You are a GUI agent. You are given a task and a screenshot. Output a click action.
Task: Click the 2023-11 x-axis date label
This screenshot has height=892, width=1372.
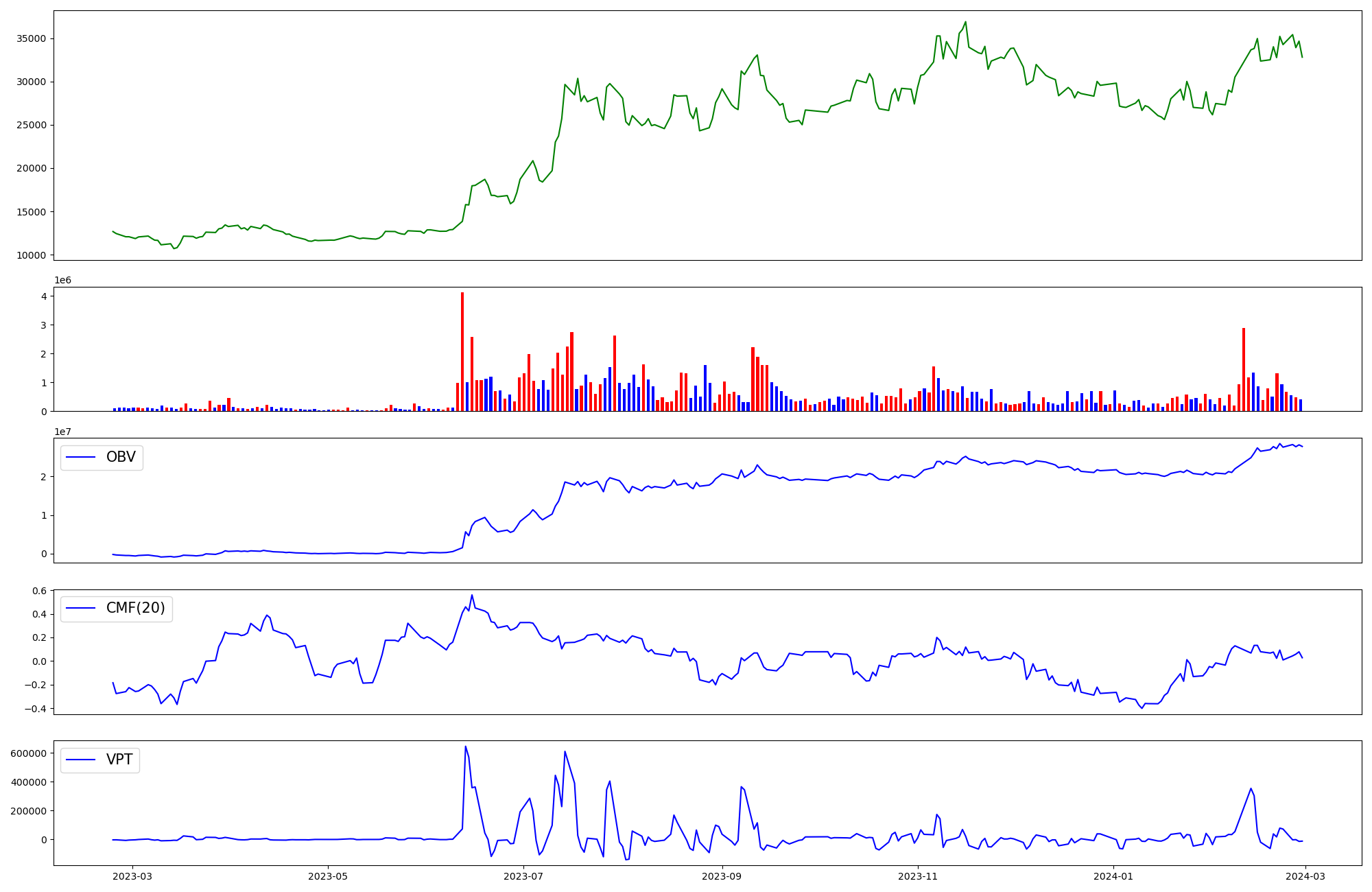coord(918,876)
